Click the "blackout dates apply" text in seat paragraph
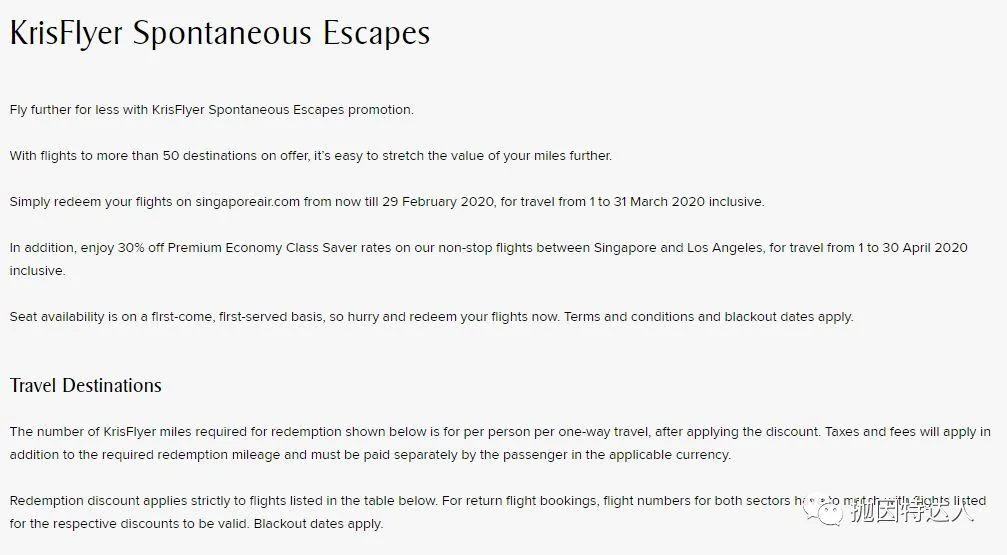 (x=789, y=317)
